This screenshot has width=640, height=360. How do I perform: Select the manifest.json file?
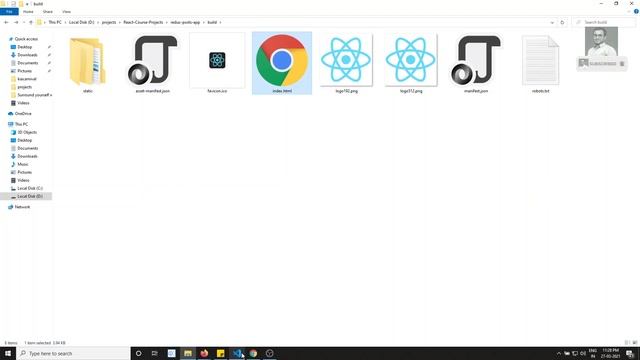point(476,64)
